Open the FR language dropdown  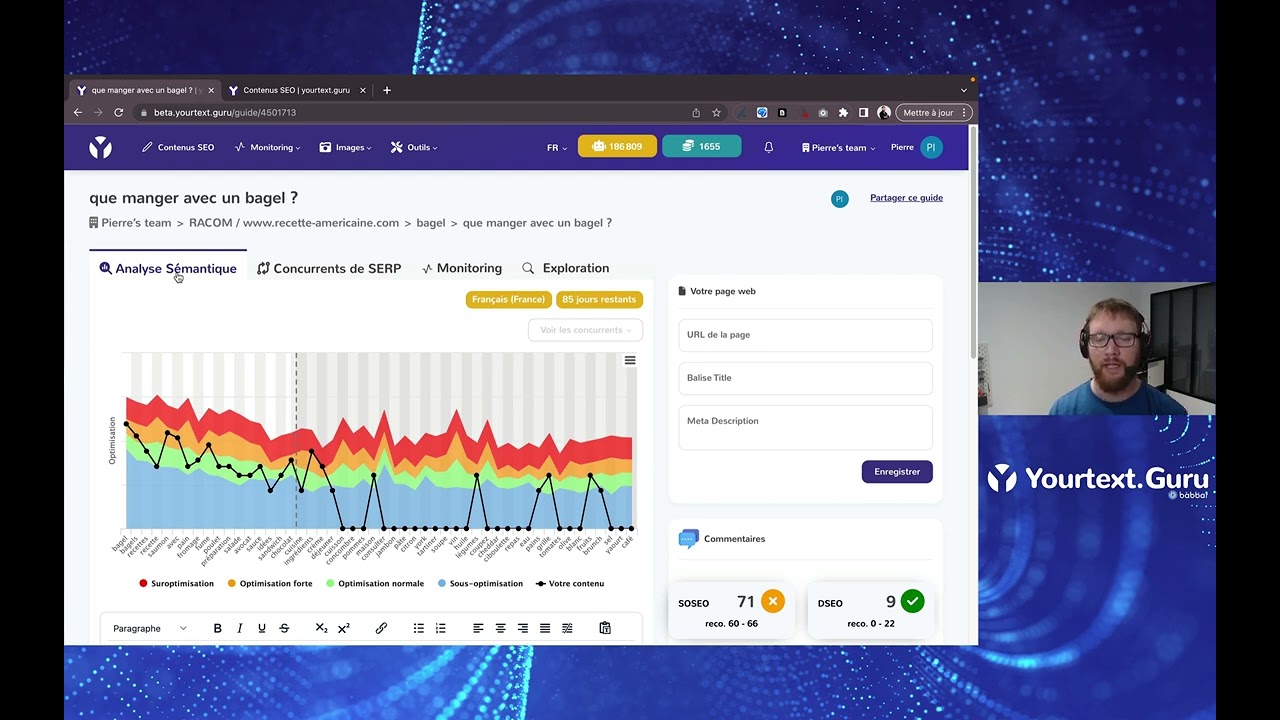click(557, 147)
